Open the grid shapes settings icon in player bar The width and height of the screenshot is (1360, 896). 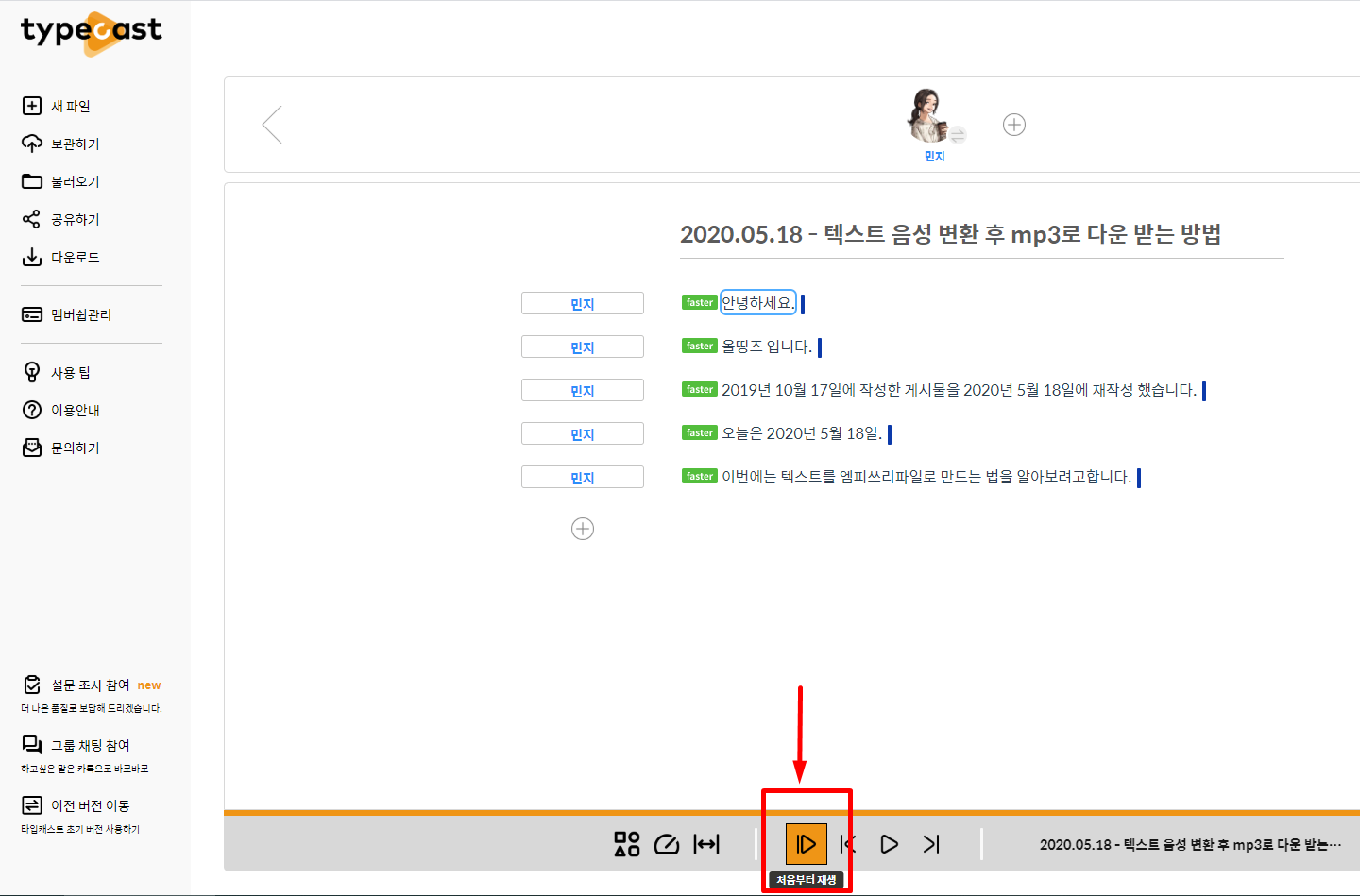(627, 844)
